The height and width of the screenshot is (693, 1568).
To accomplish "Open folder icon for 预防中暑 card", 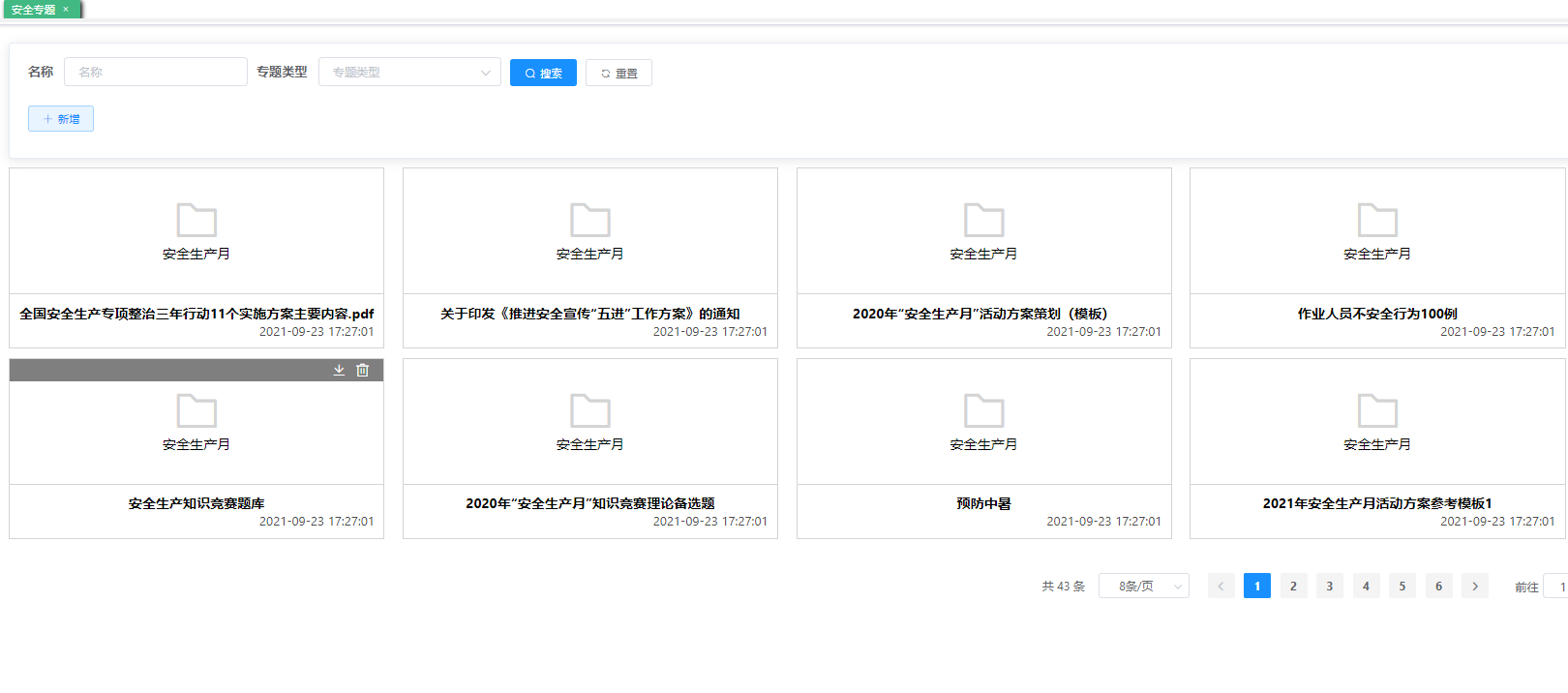I will coord(984,410).
